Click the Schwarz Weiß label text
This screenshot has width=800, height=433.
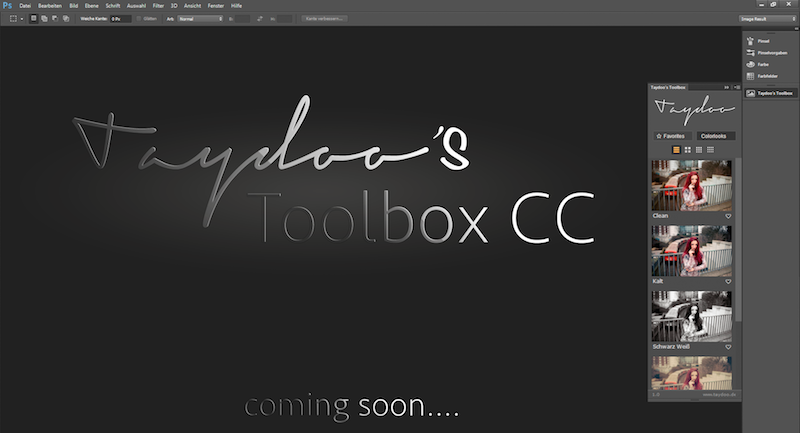(671, 346)
